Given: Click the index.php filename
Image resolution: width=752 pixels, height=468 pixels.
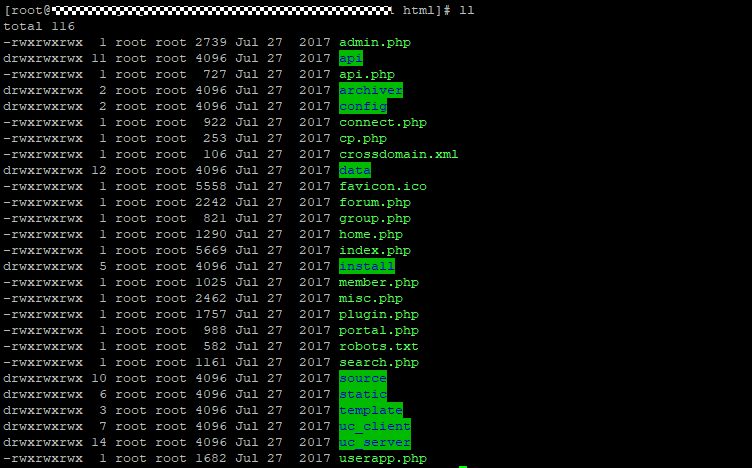Looking at the screenshot, I should click(x=375, y=250).
